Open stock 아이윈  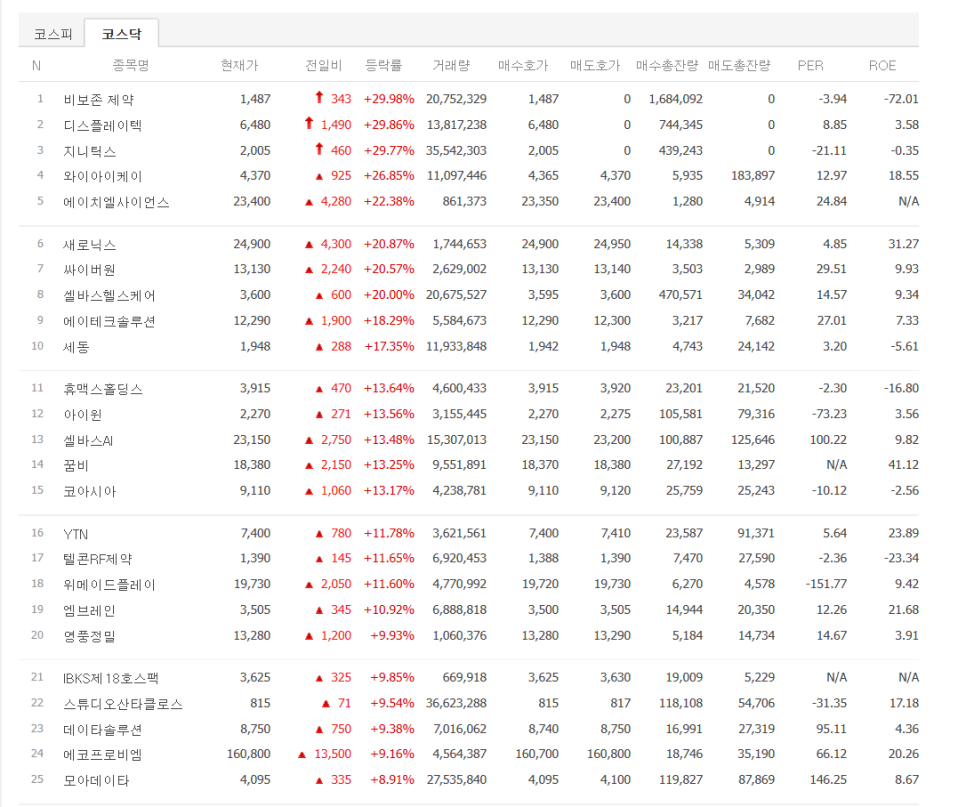83,415
